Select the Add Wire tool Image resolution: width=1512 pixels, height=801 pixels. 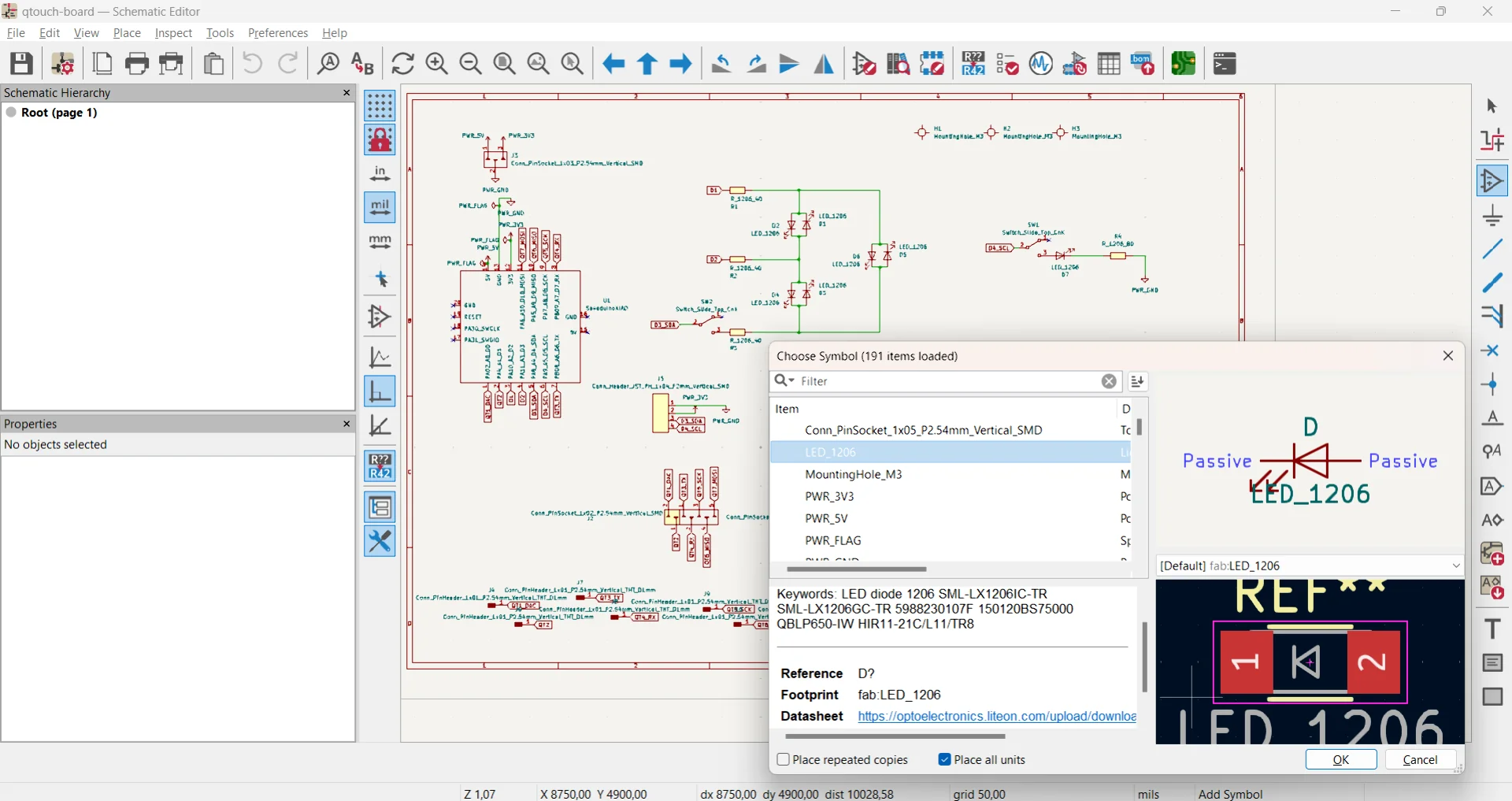click(1492, 250)
